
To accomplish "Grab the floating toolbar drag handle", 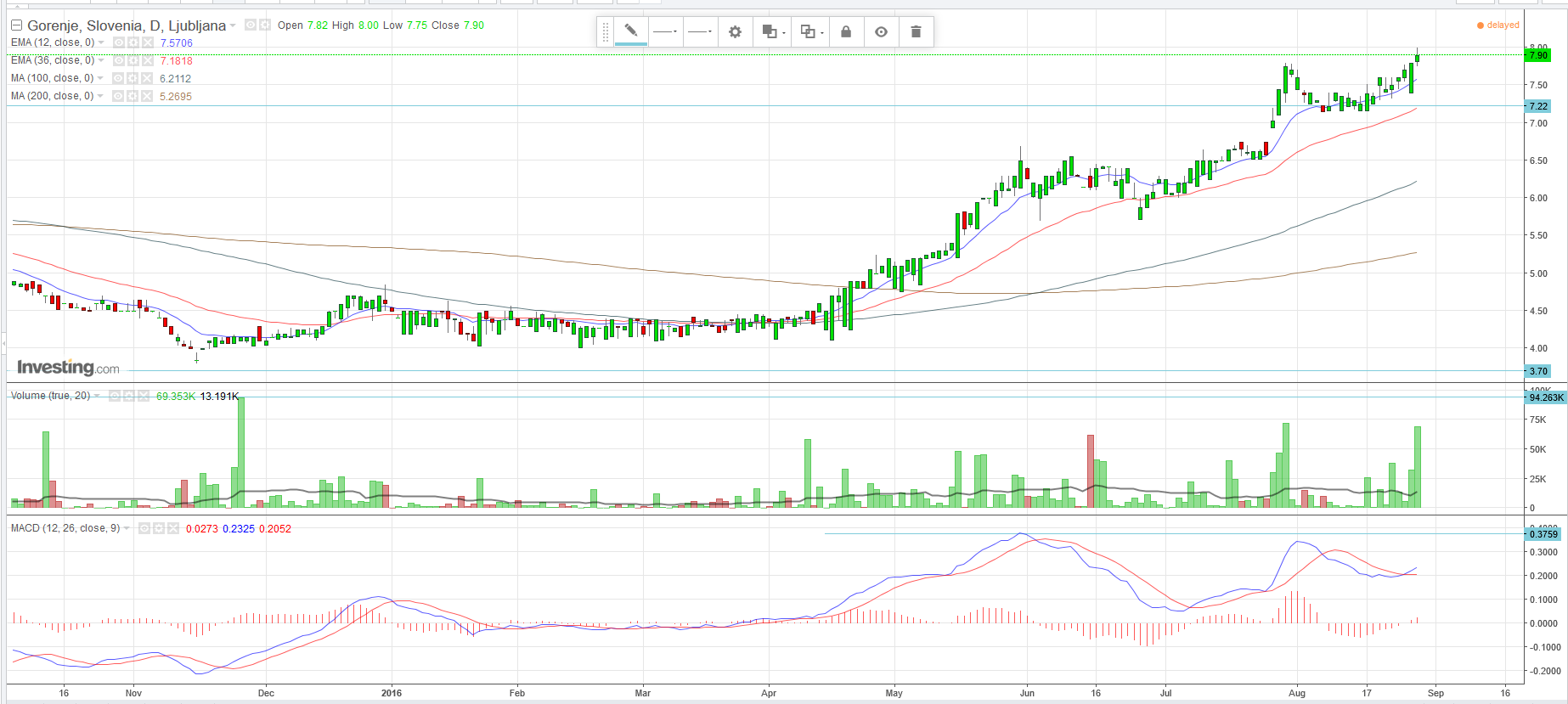I will point(606,32).
